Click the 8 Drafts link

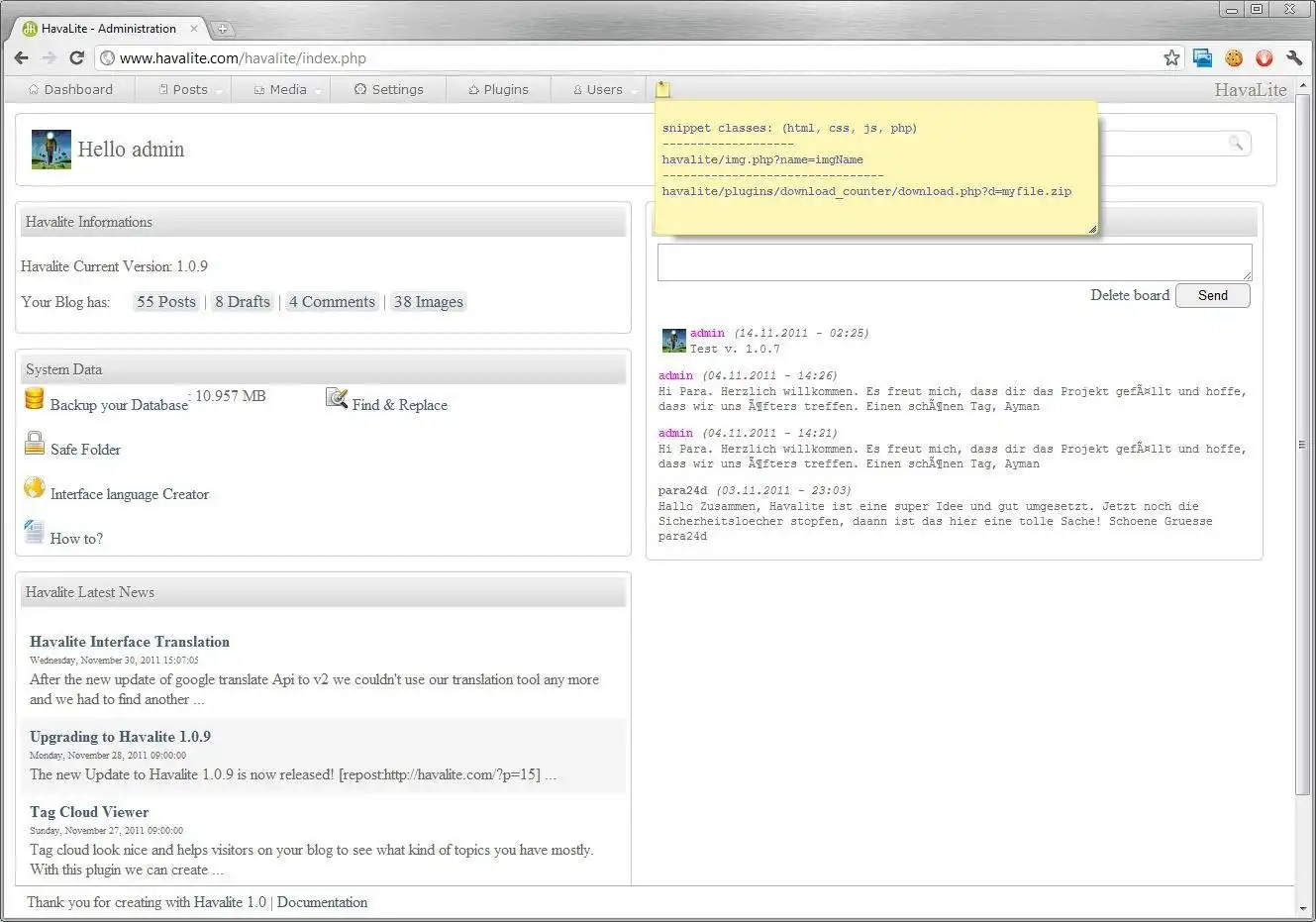tap(243, 302)
